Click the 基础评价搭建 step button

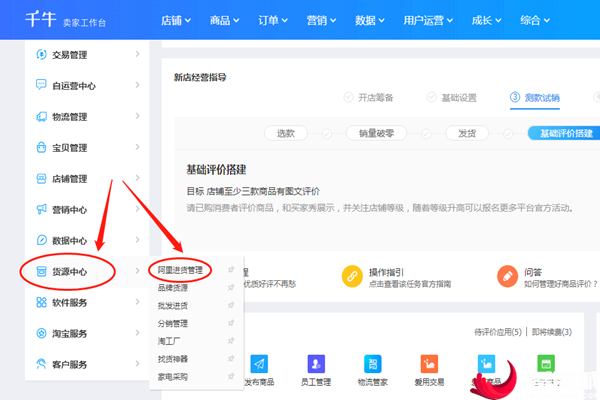(564, 133)
